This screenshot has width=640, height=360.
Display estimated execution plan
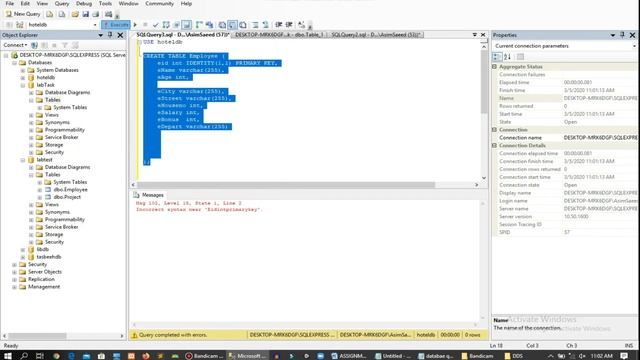tap(166, 25)
